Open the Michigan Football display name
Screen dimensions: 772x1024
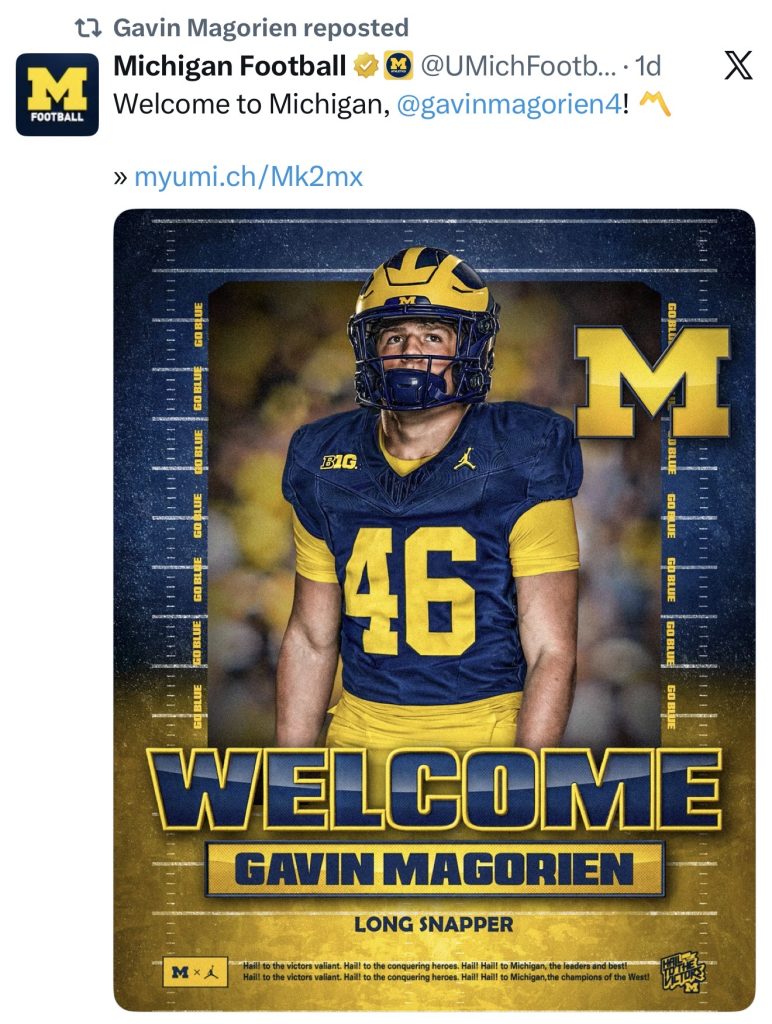(x=230, y=67)
